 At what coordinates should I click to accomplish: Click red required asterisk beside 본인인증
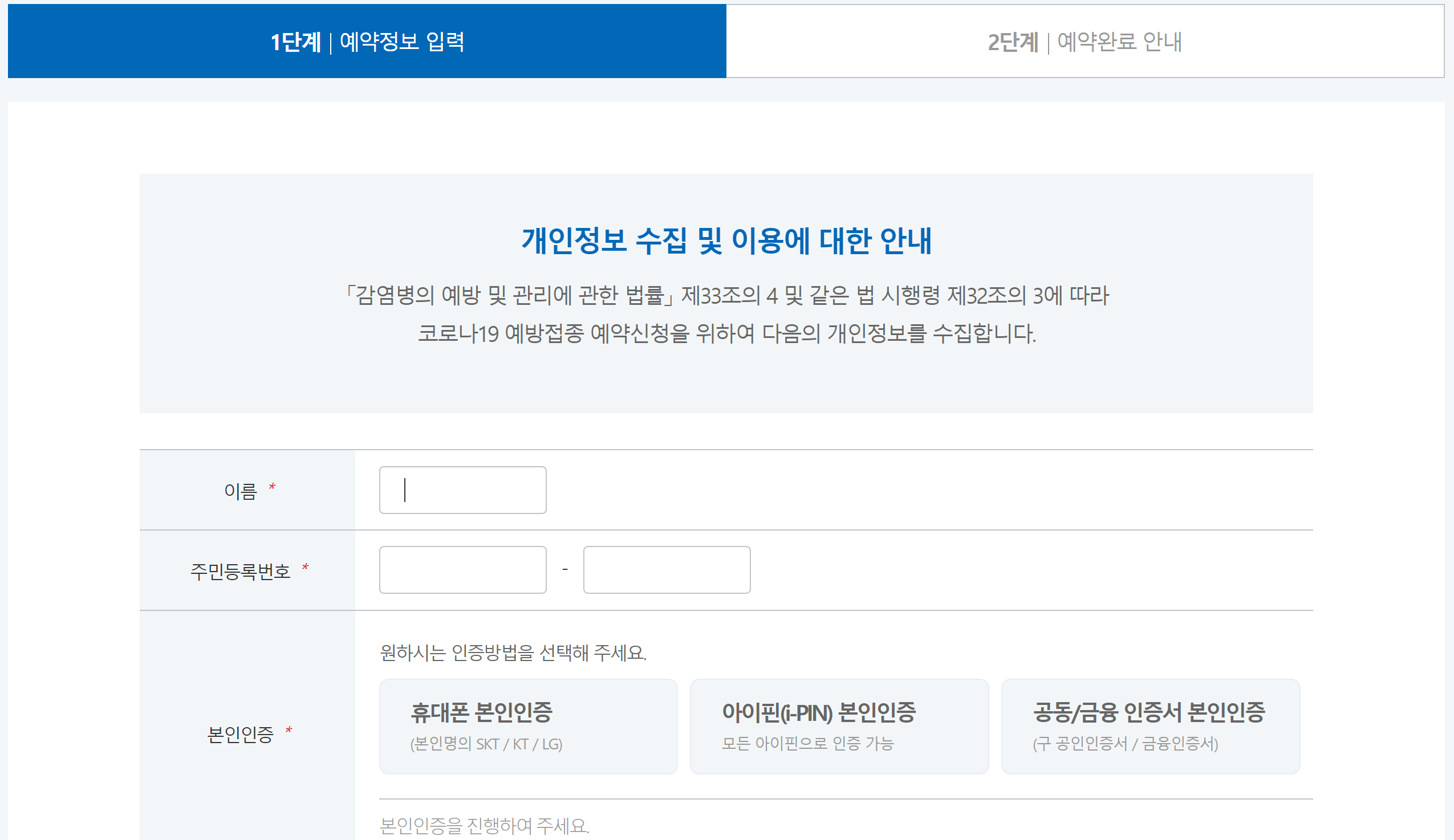click(x=289, y=731)
